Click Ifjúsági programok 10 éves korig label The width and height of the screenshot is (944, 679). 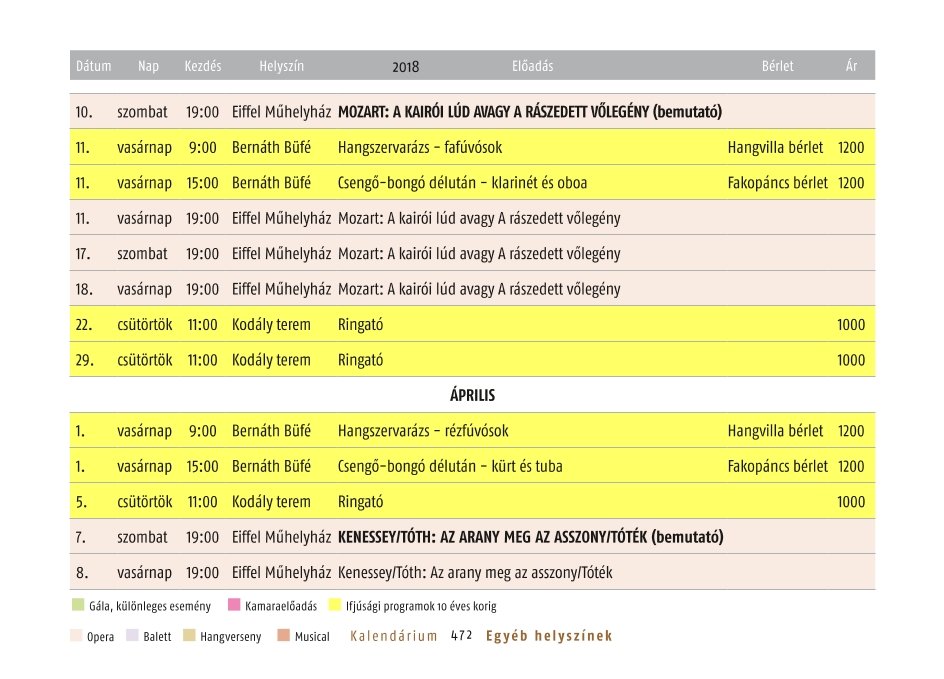421,606
